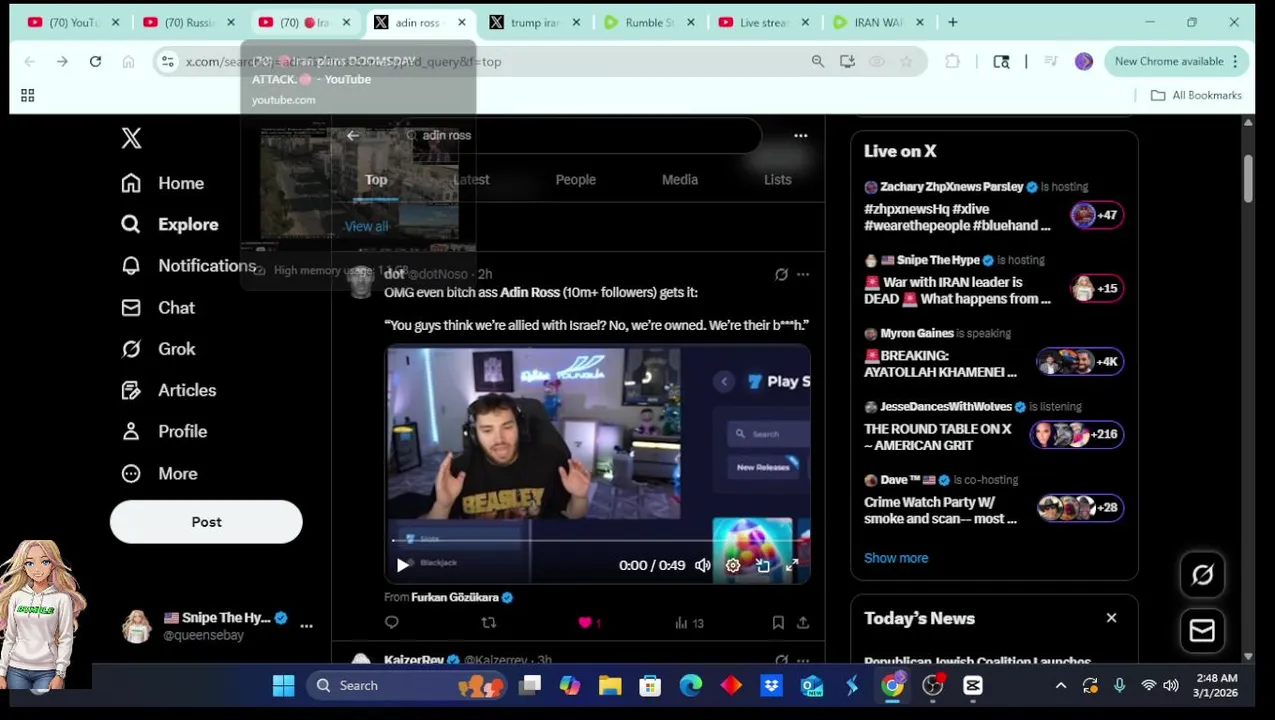The width and height of the screenshot is (1275, 720).
Task: Click the adin ross search field
Action: tap(580, 135)
